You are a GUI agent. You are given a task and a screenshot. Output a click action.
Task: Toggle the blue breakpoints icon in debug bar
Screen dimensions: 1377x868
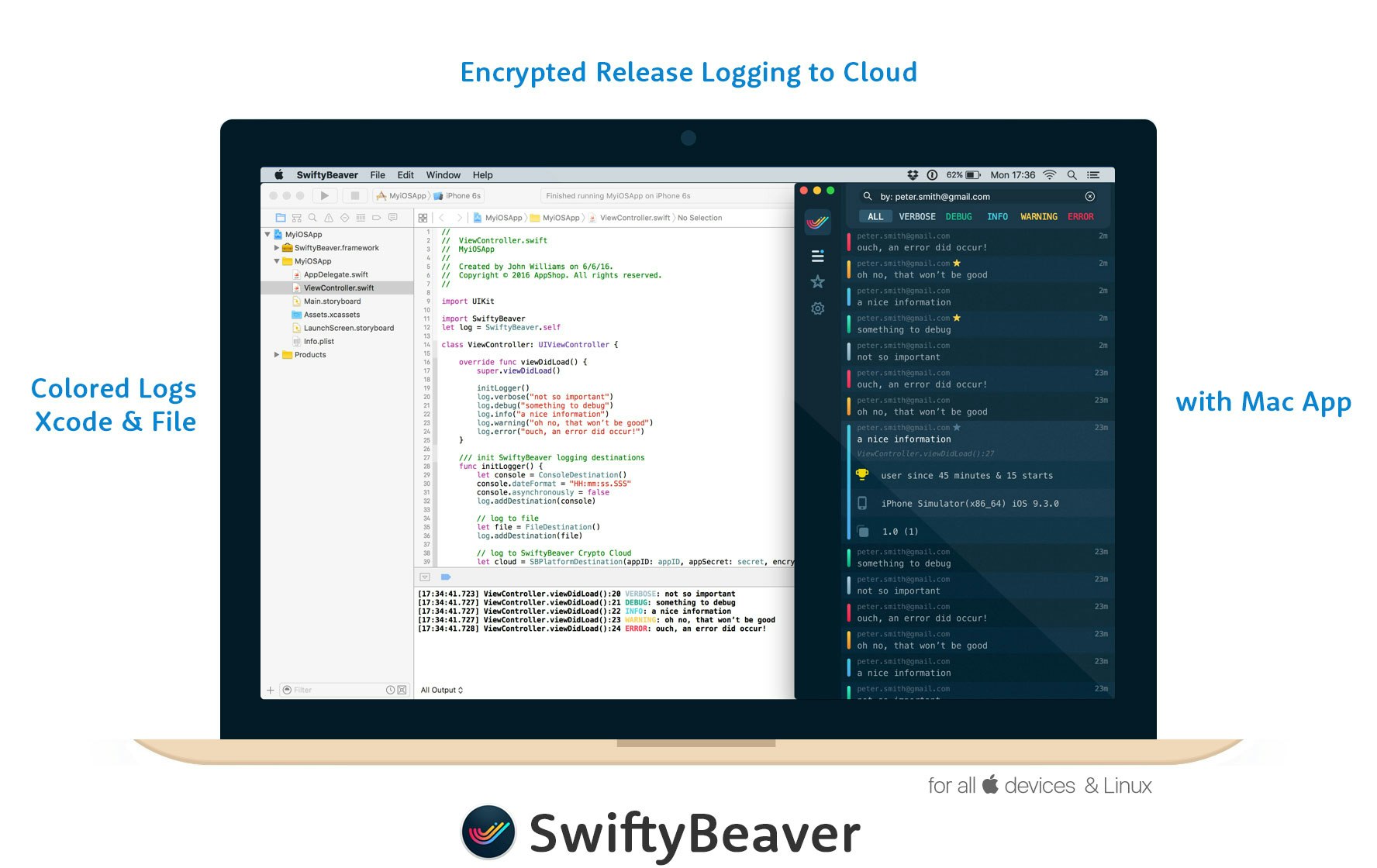(x=446, y=577)
